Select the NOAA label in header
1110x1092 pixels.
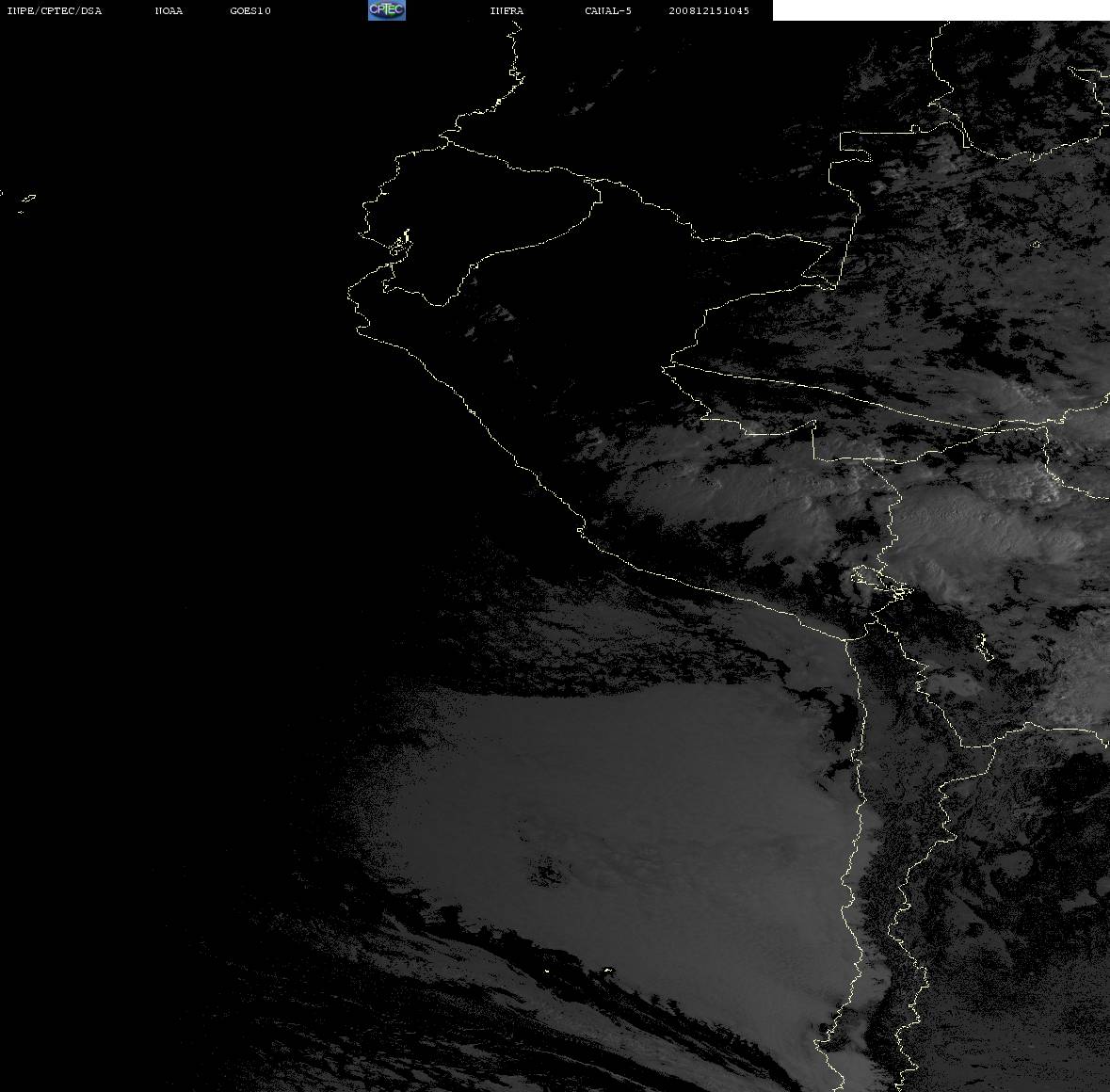[x=169, y=10]
